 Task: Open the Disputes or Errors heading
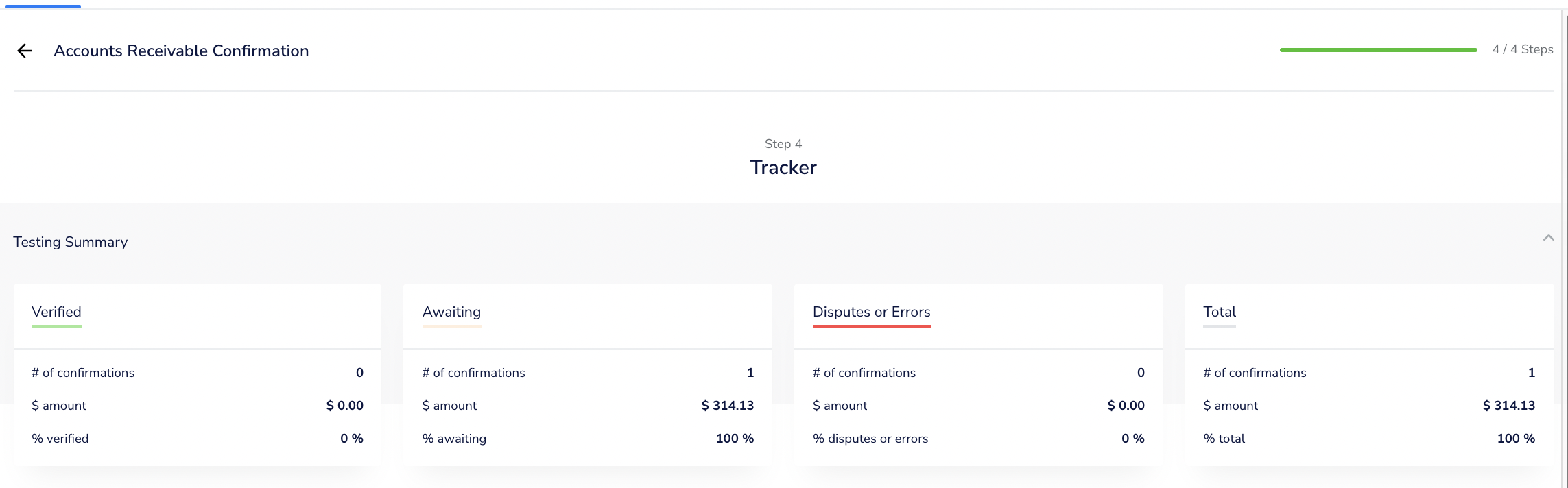point(871,312)
